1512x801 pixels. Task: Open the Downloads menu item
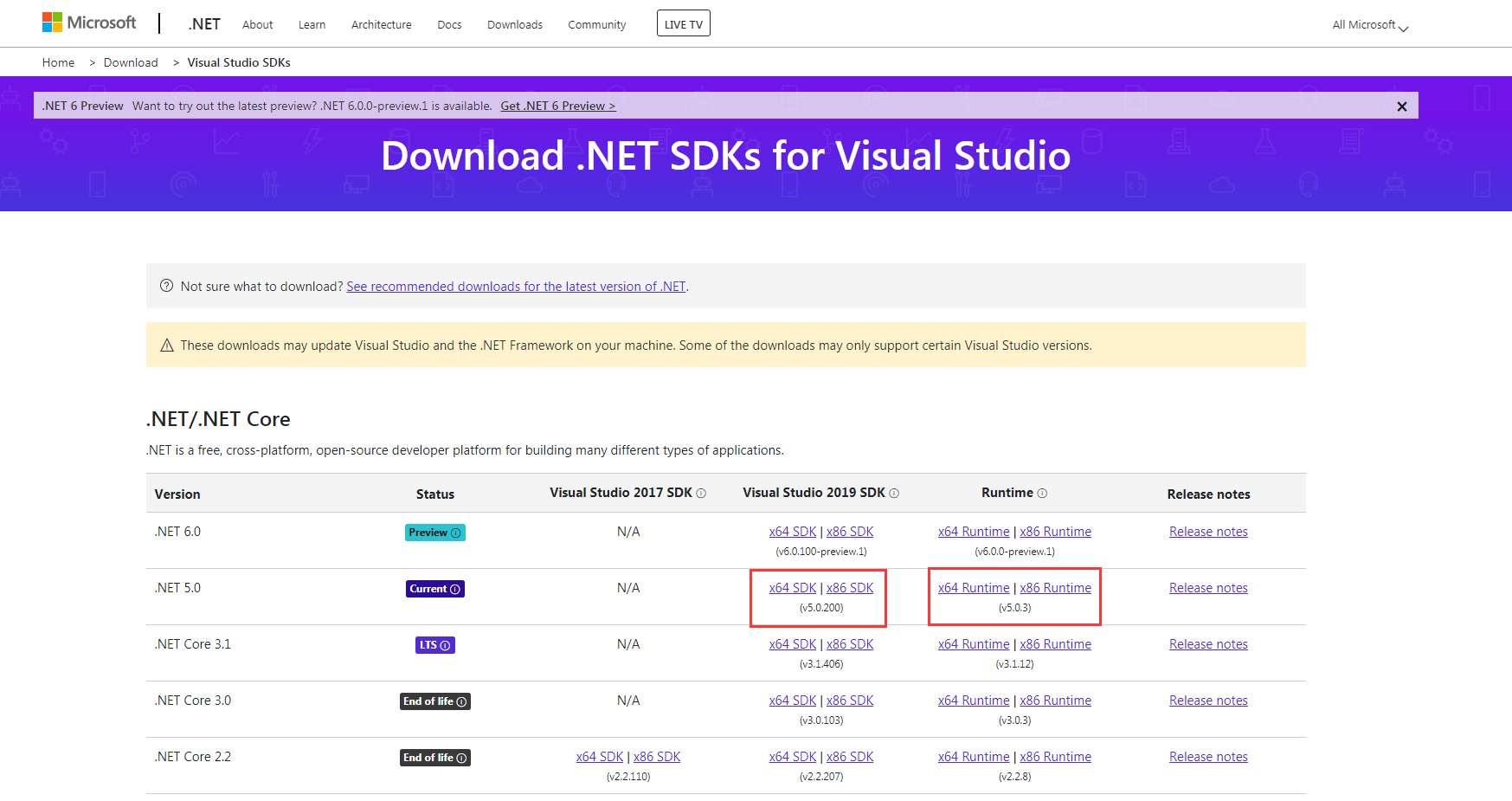coord(514,25)
